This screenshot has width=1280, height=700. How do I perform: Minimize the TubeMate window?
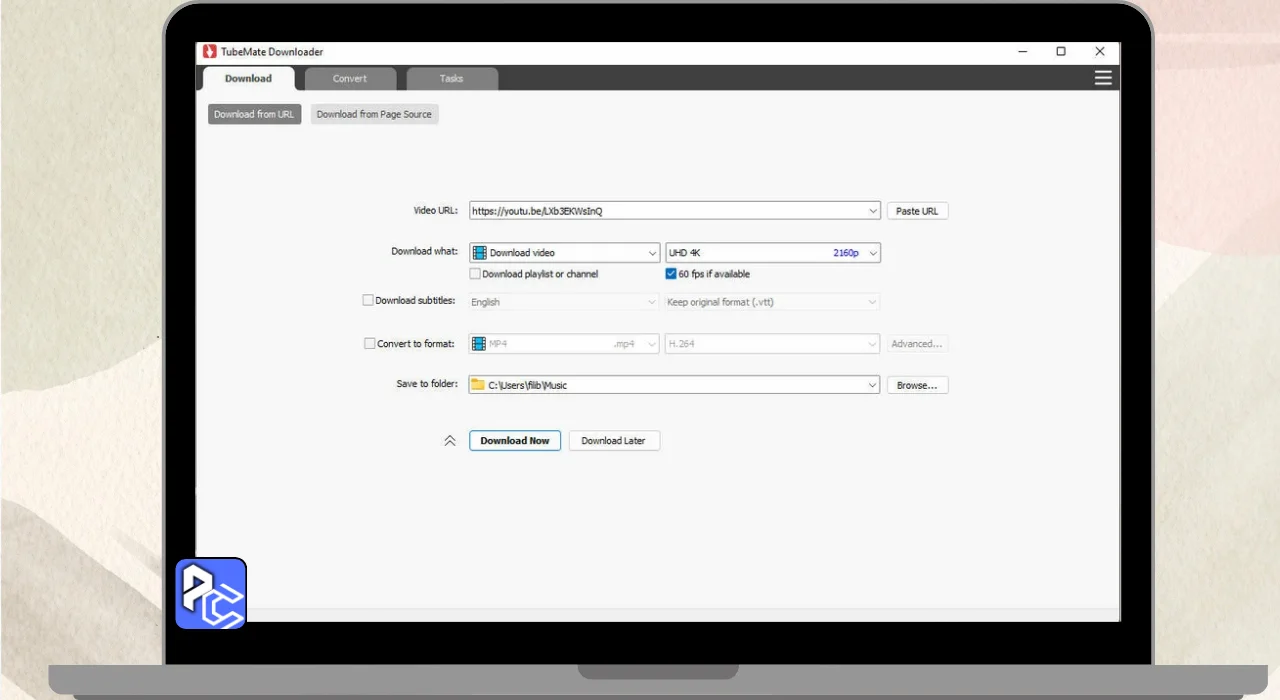[1022, 52]
